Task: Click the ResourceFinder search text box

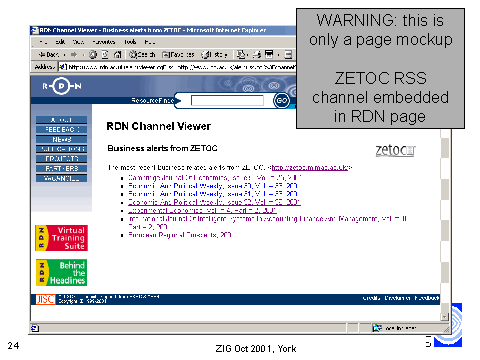Action: tap(227, 100)
